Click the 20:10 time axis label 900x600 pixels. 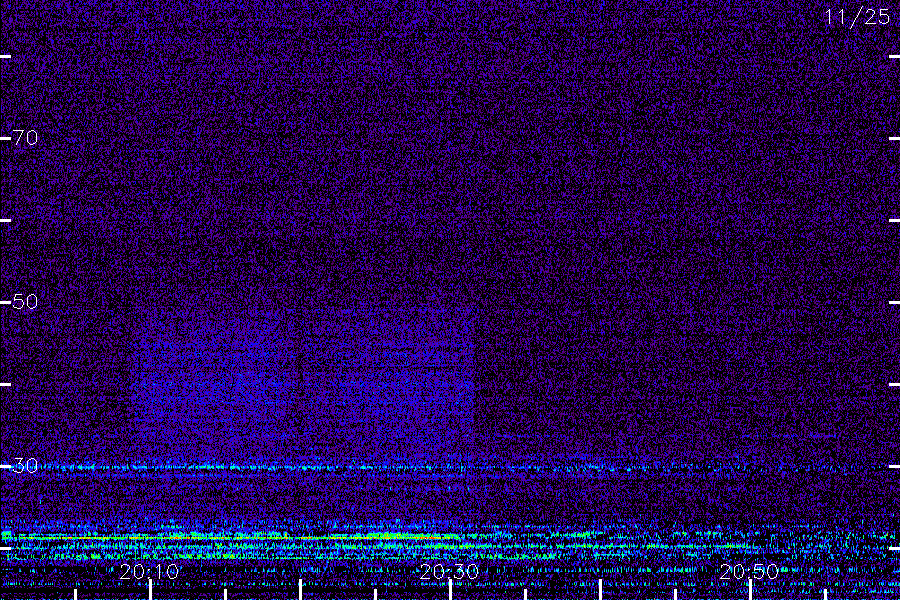[x=149, y=572]
